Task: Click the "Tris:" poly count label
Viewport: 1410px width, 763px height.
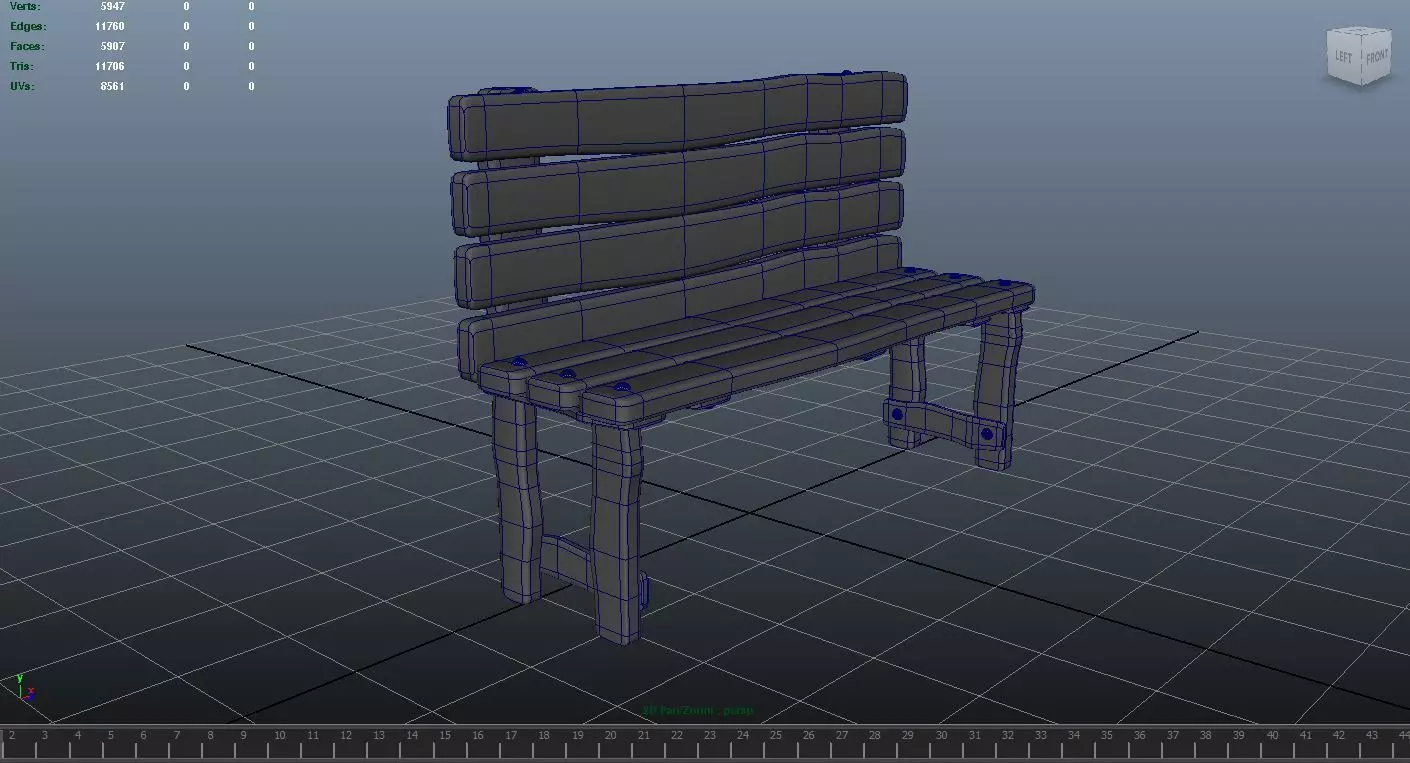Action: (23, 66)
